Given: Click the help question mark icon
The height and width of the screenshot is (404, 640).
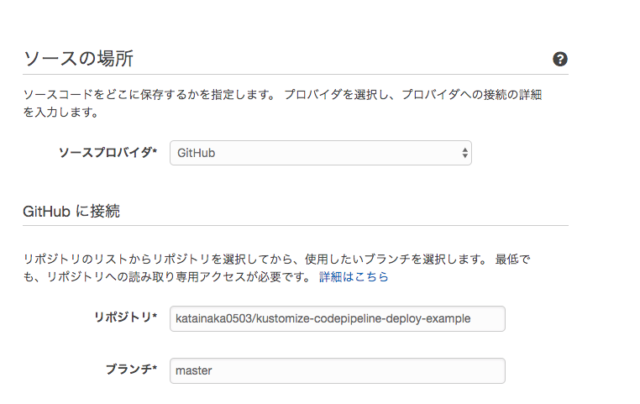Looking at the screenshot, I should tap(560, 59).
